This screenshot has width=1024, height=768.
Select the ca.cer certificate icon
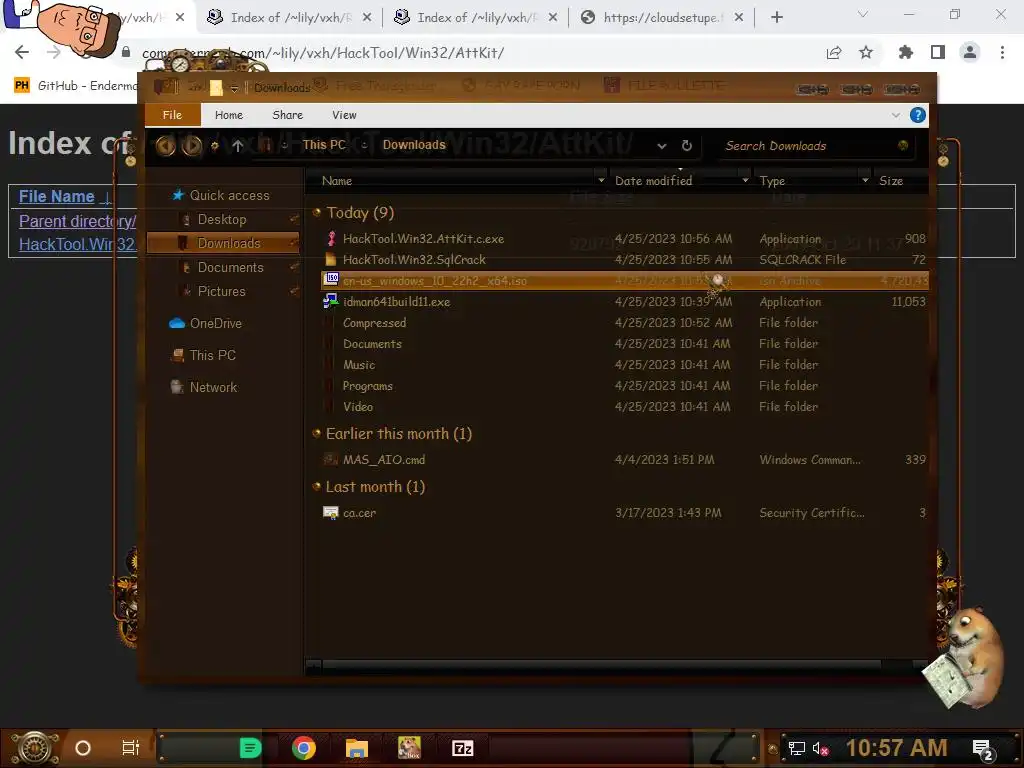(331, 513)
